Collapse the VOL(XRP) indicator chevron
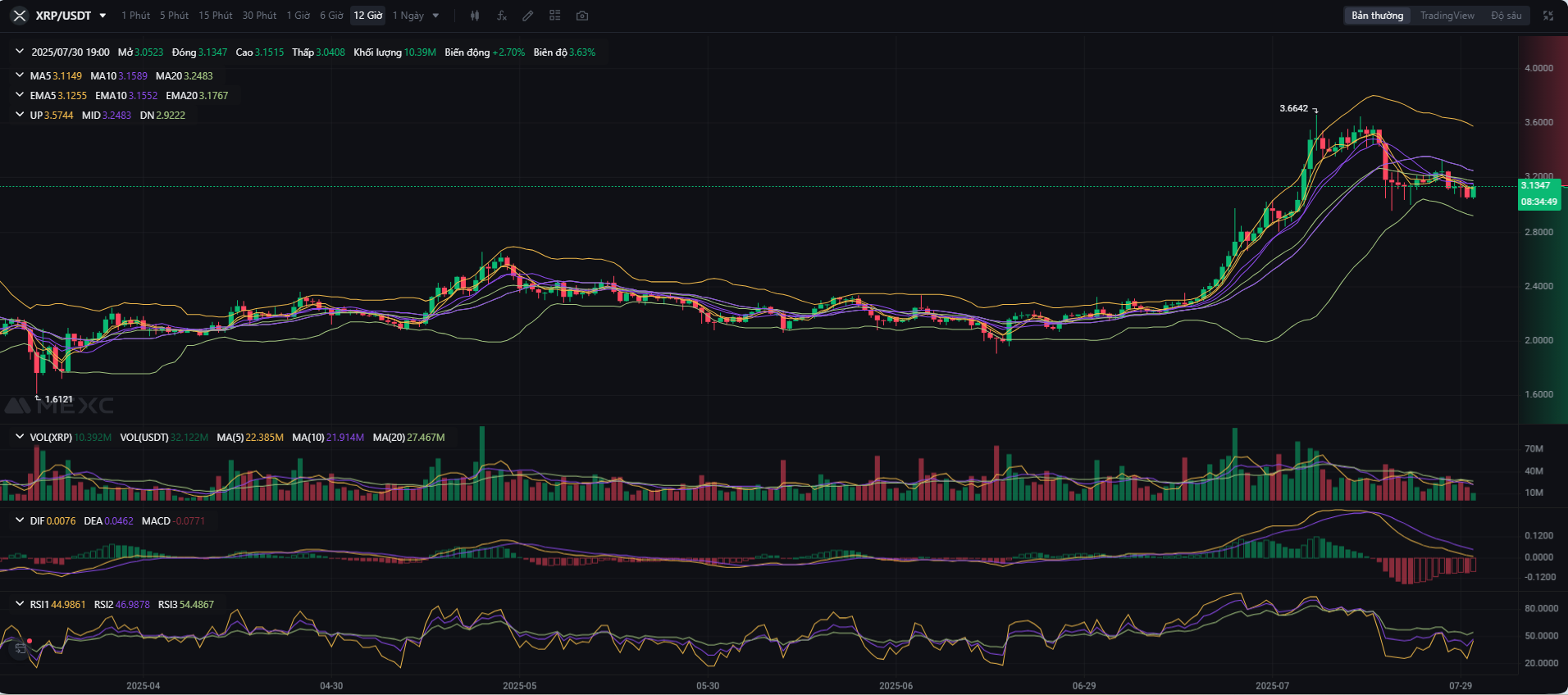The image size is (1568, 695). [20, 437]
